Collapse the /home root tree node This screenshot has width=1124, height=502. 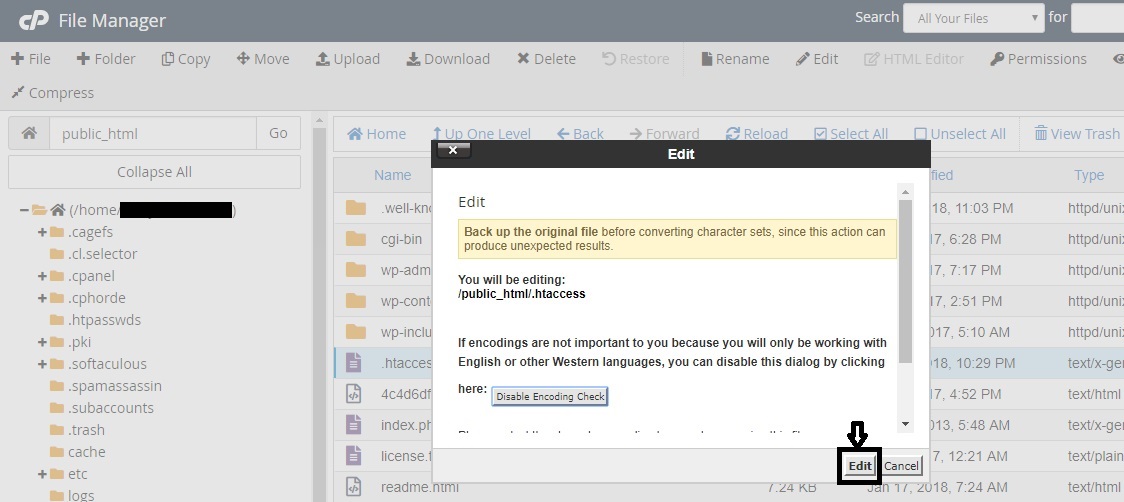[x=23, y=210]
